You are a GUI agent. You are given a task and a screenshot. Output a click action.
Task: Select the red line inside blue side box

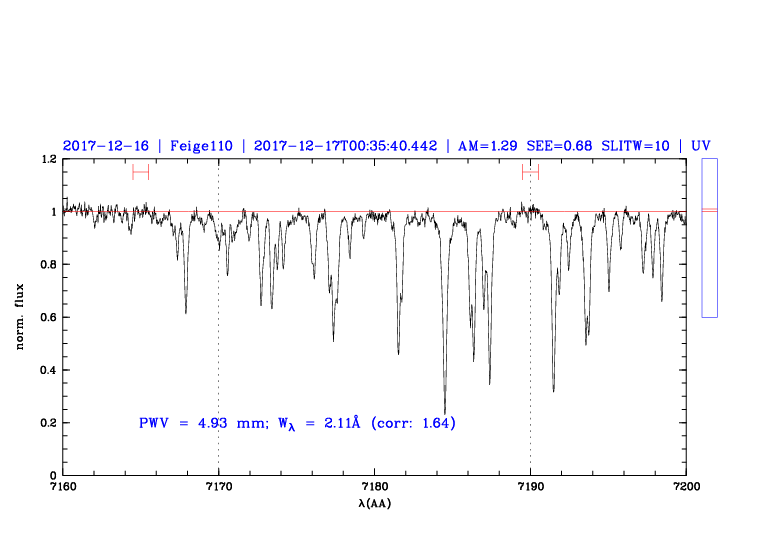coord(709,210)
